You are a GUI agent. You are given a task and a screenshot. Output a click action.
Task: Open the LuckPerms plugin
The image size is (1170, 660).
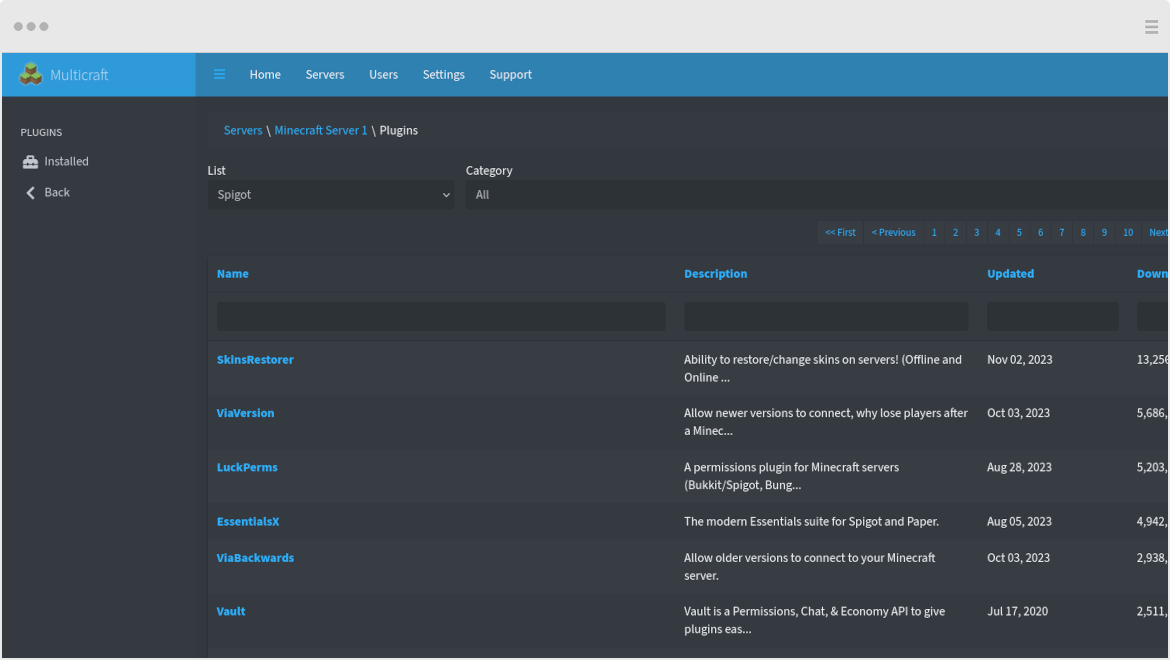click(247, 468)
